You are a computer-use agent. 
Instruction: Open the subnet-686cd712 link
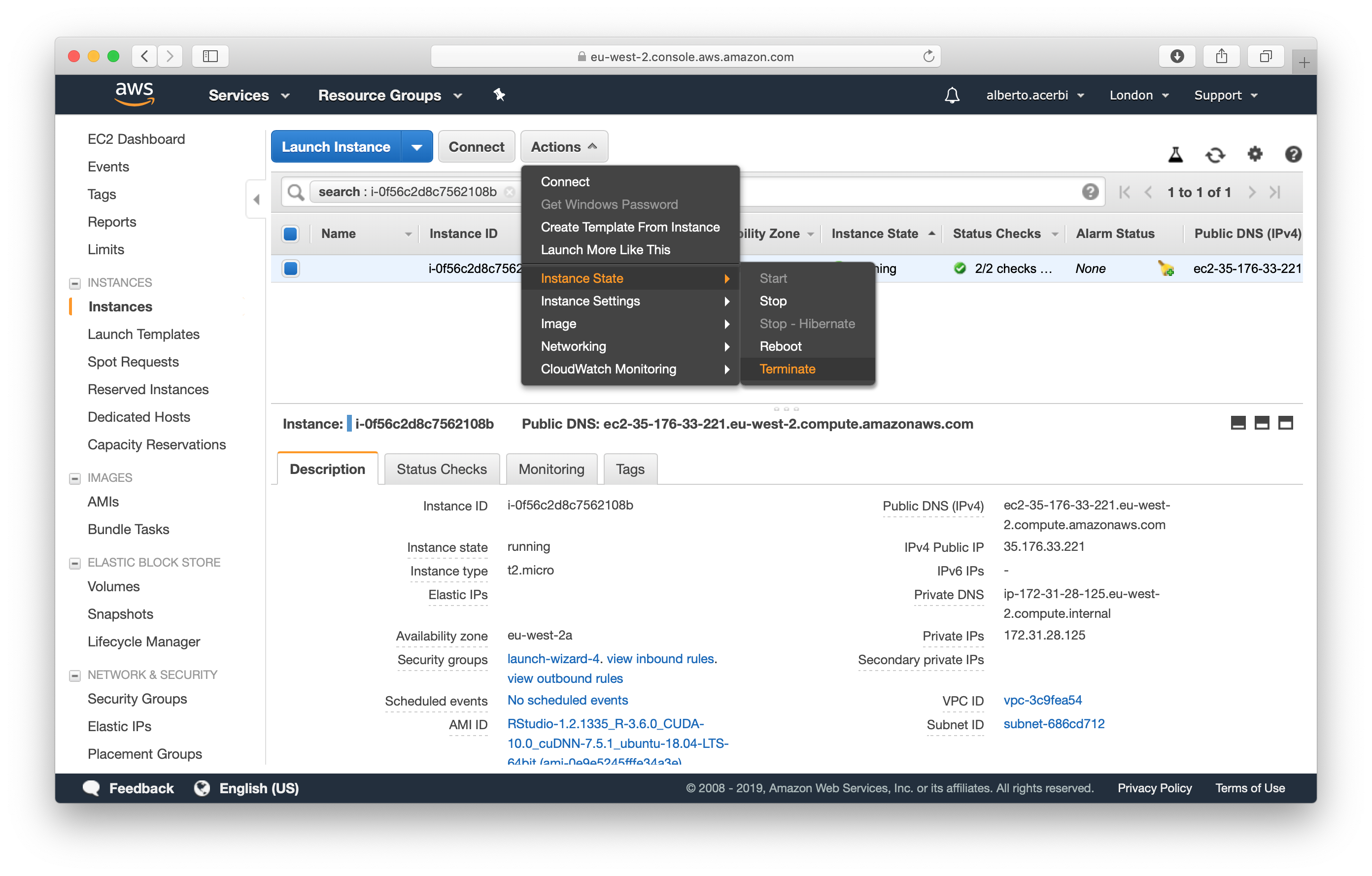coord(1054,724)
